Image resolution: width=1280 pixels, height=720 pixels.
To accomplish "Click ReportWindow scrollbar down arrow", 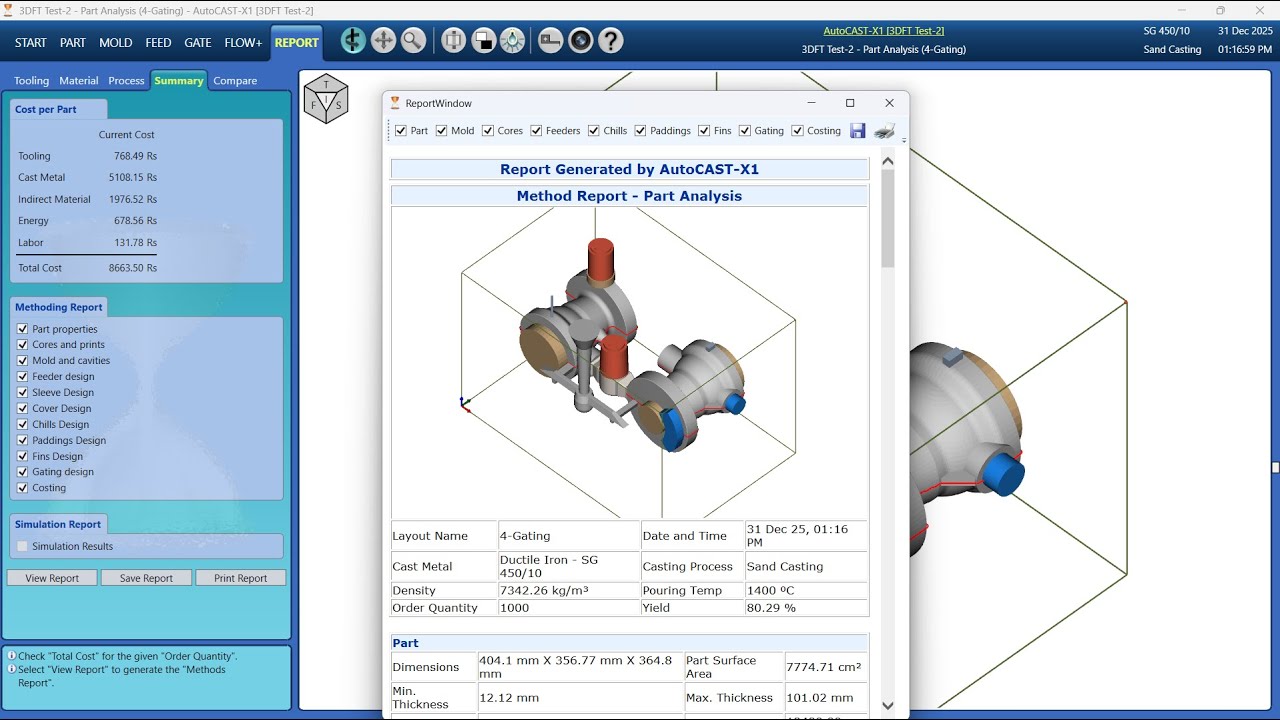I will pos(888,705).
